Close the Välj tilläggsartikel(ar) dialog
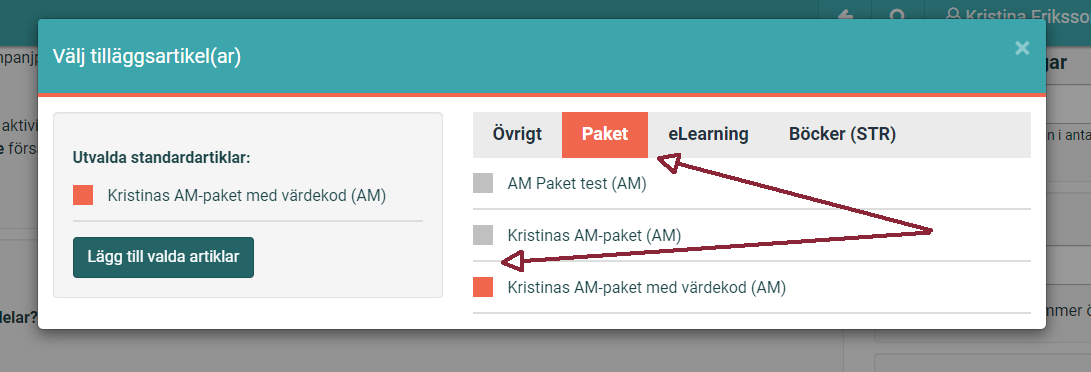The height and width of the screenshot is (372, 1091). pos(1021,48)
